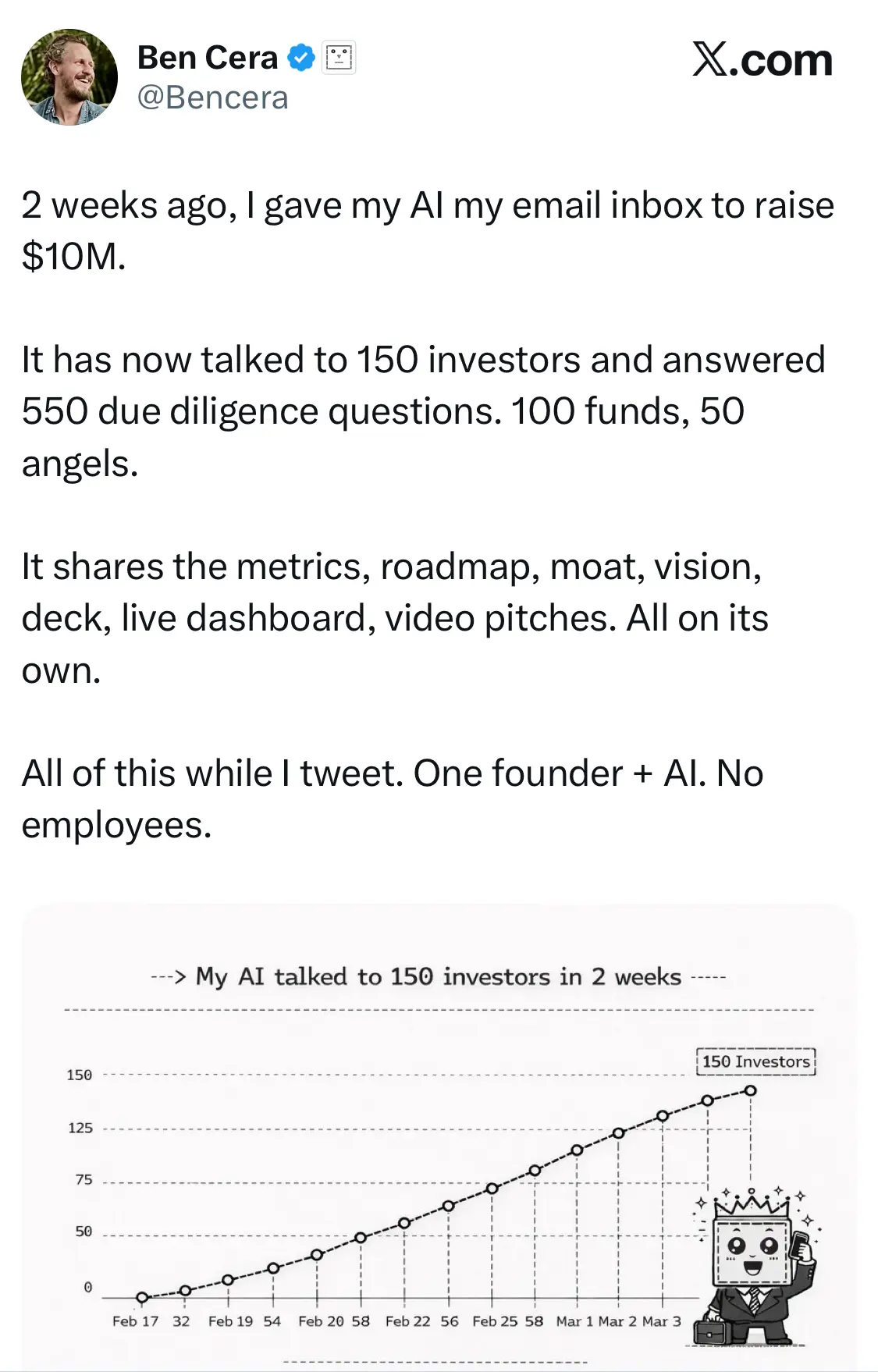Click the blue verified checkmark badge
The height and width of the screenshot is (1372, 878).
pos(301,58)
